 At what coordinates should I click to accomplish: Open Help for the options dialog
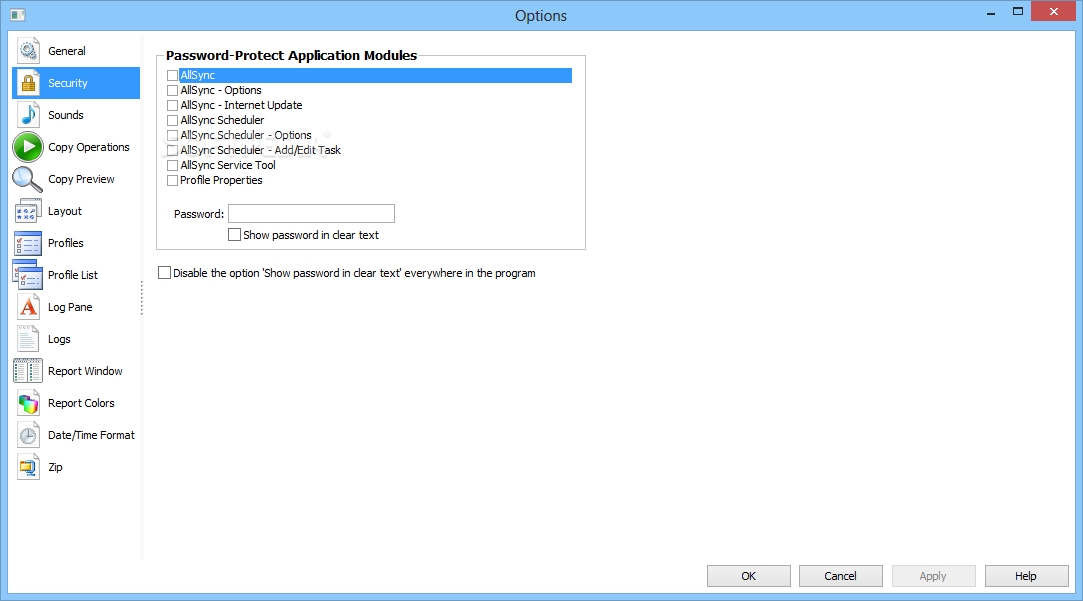[x=1026, y=576]
